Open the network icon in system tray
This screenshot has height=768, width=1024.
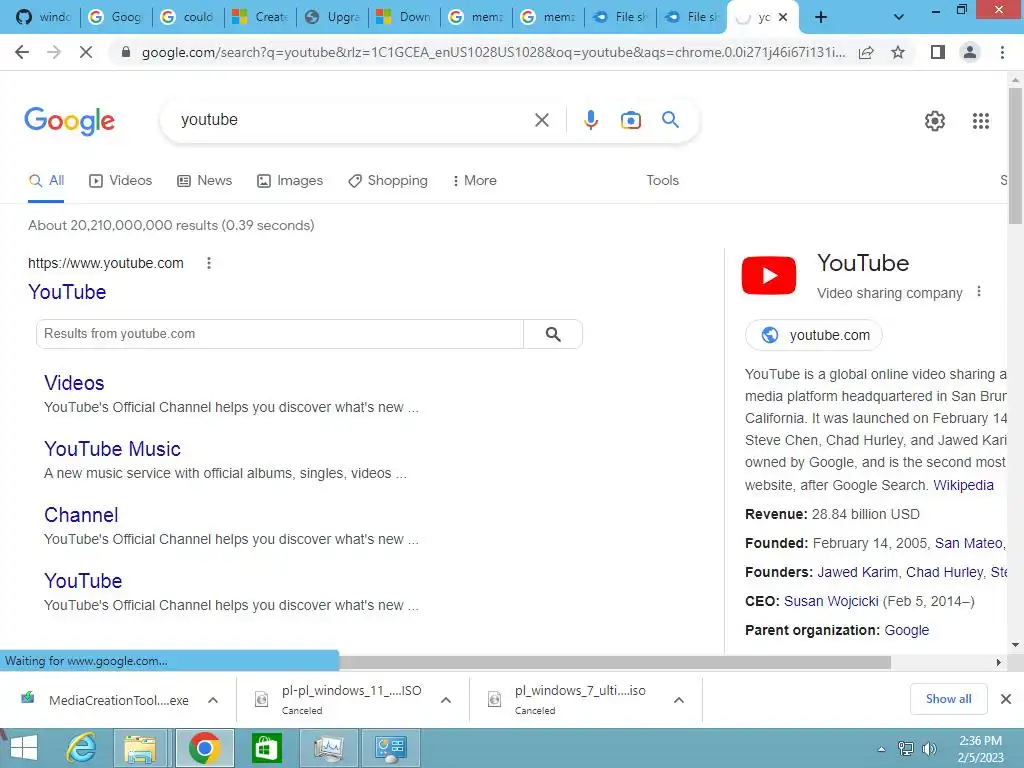(x=905, y=748)
